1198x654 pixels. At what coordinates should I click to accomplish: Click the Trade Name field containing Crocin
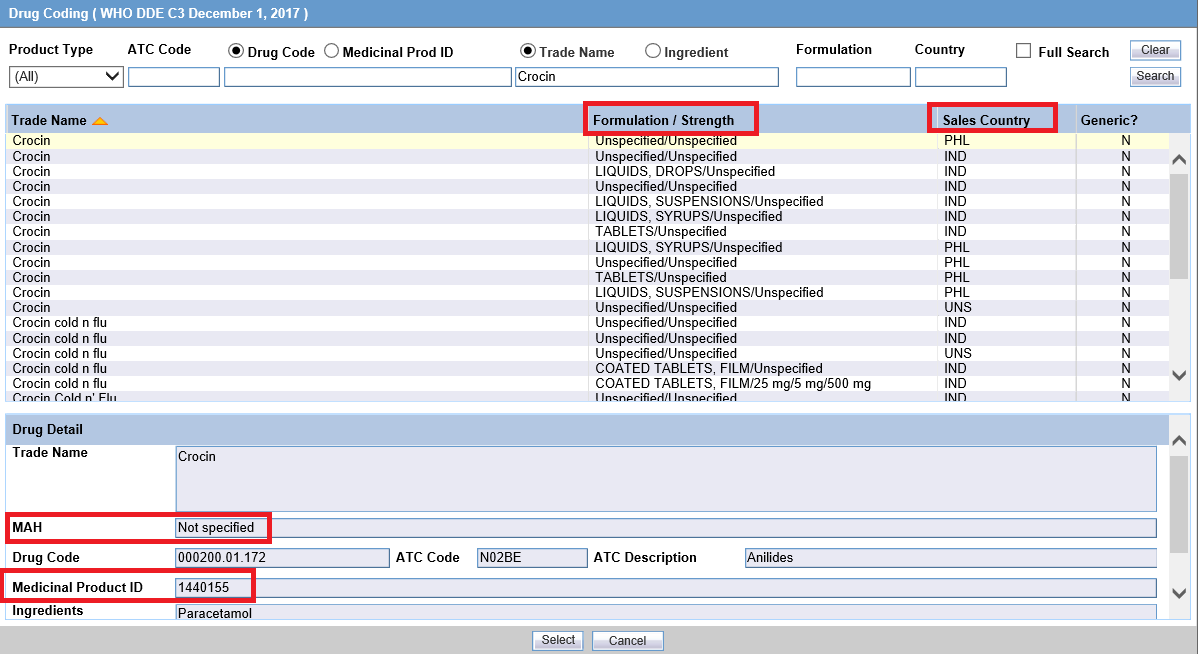[646, 76]
